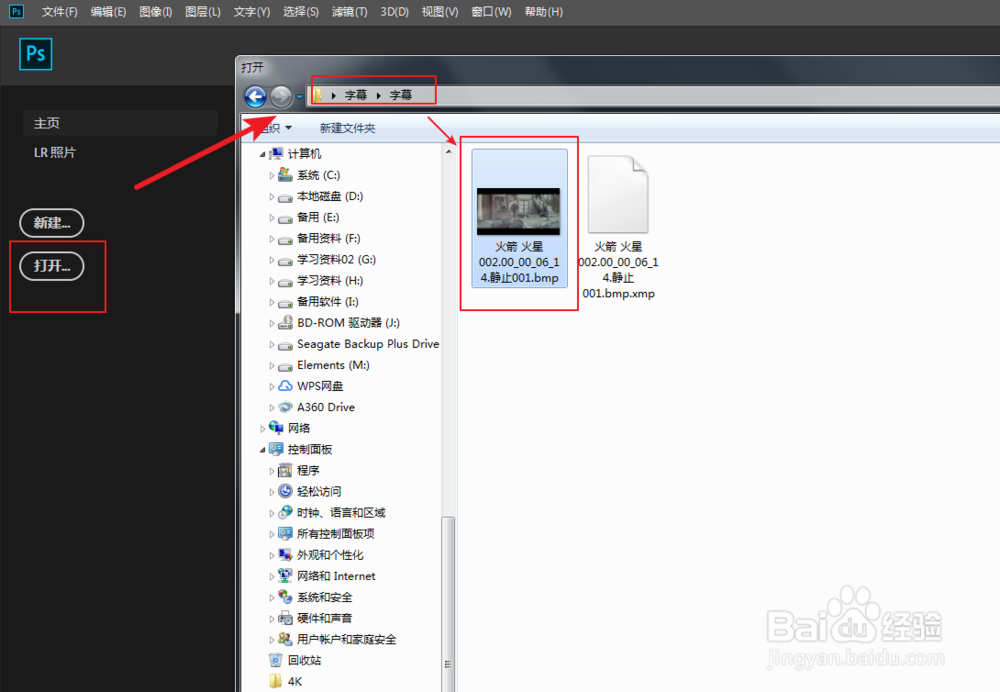Select 学习资料 (H:) in the tree

[330, 281]
